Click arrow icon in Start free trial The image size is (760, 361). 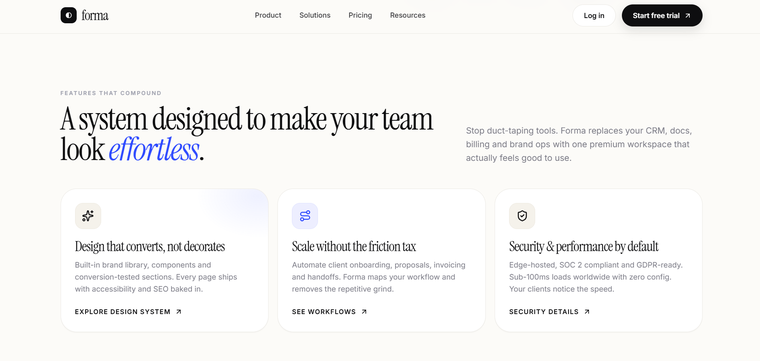click(687, 16)
